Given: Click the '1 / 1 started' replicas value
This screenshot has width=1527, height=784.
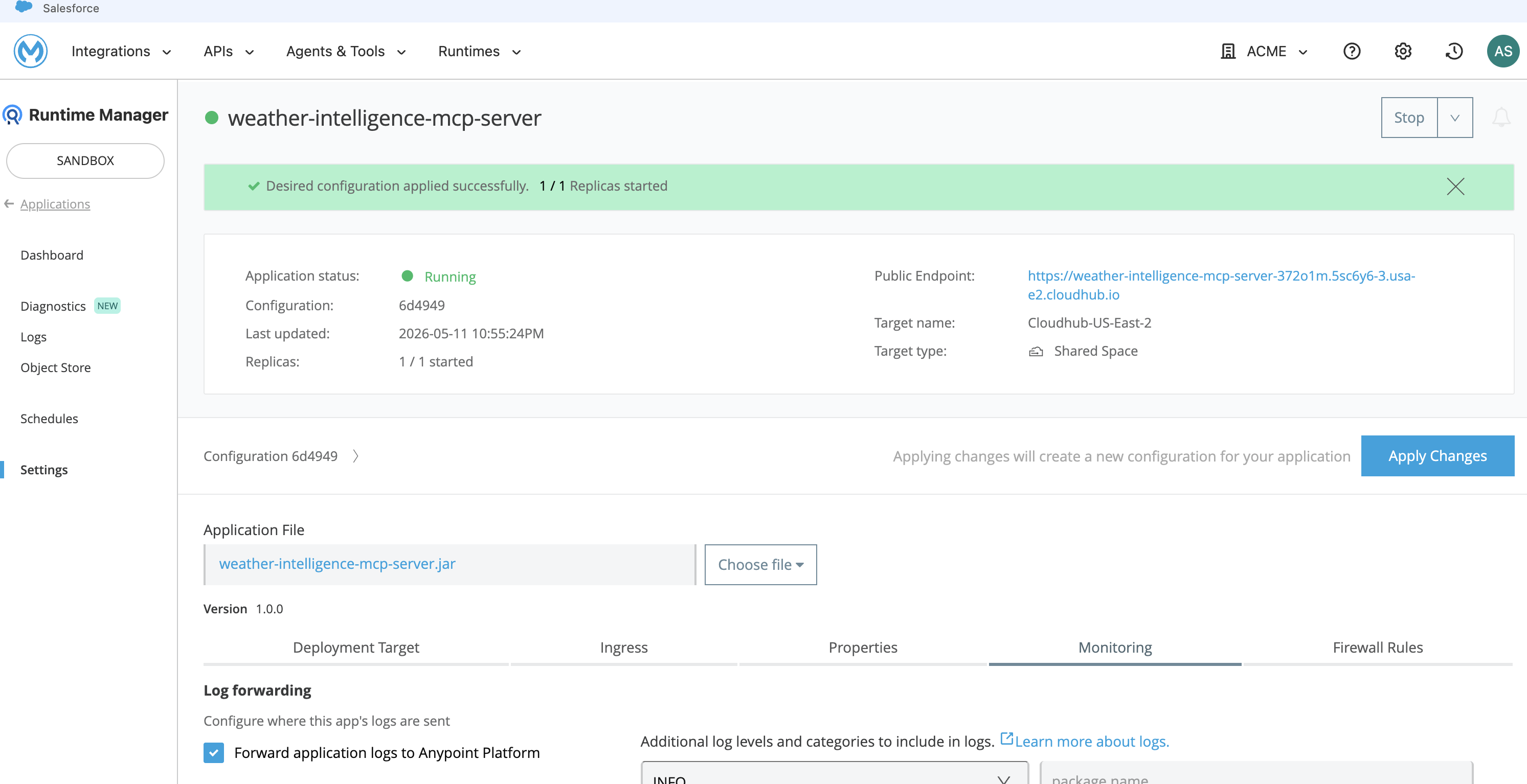Looking at the screenshot, I should pos(436,361).
